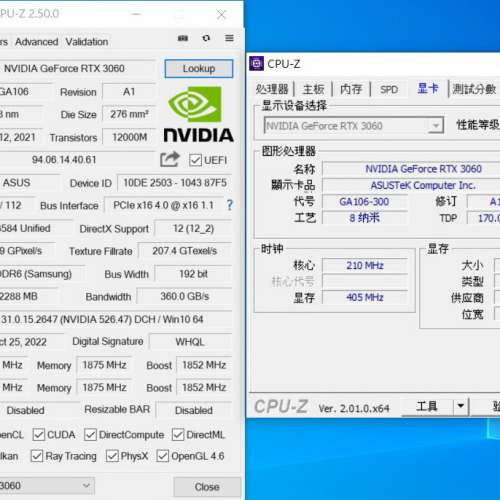Click the camera screenshot icon in GPU-Z
The width and height of the screenshot is (500, 500).
183,38
